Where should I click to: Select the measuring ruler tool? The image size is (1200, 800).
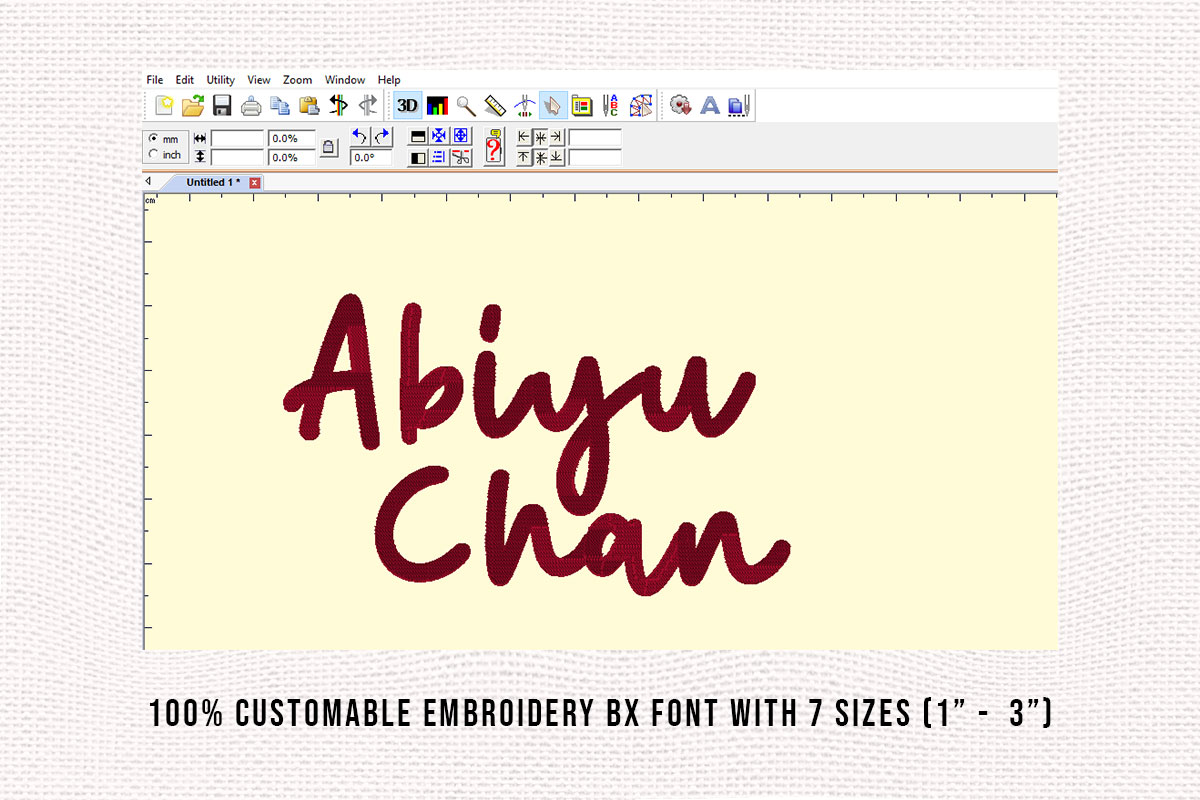click(493, 104)
